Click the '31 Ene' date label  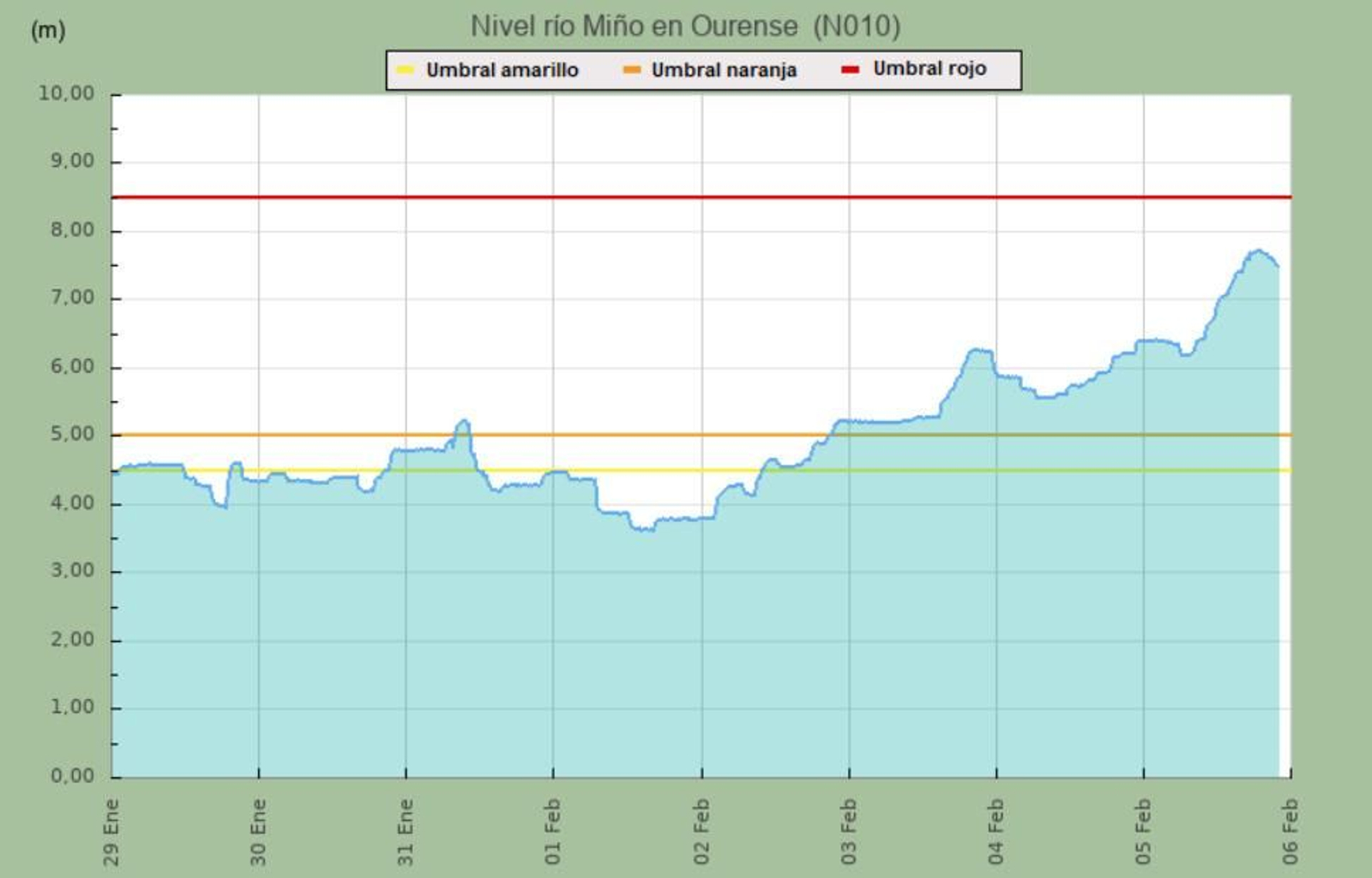tap(406, 831)
